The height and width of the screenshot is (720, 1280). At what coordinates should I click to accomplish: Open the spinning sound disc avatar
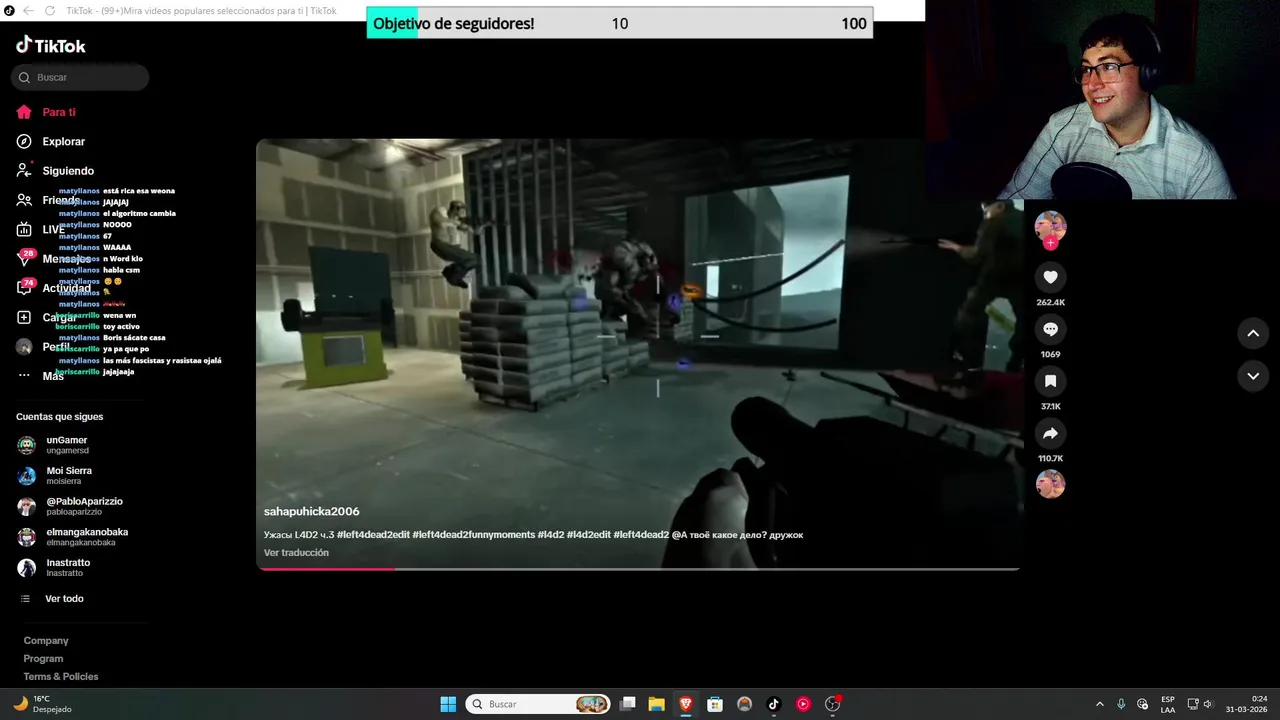click(x=1050, y=484)
